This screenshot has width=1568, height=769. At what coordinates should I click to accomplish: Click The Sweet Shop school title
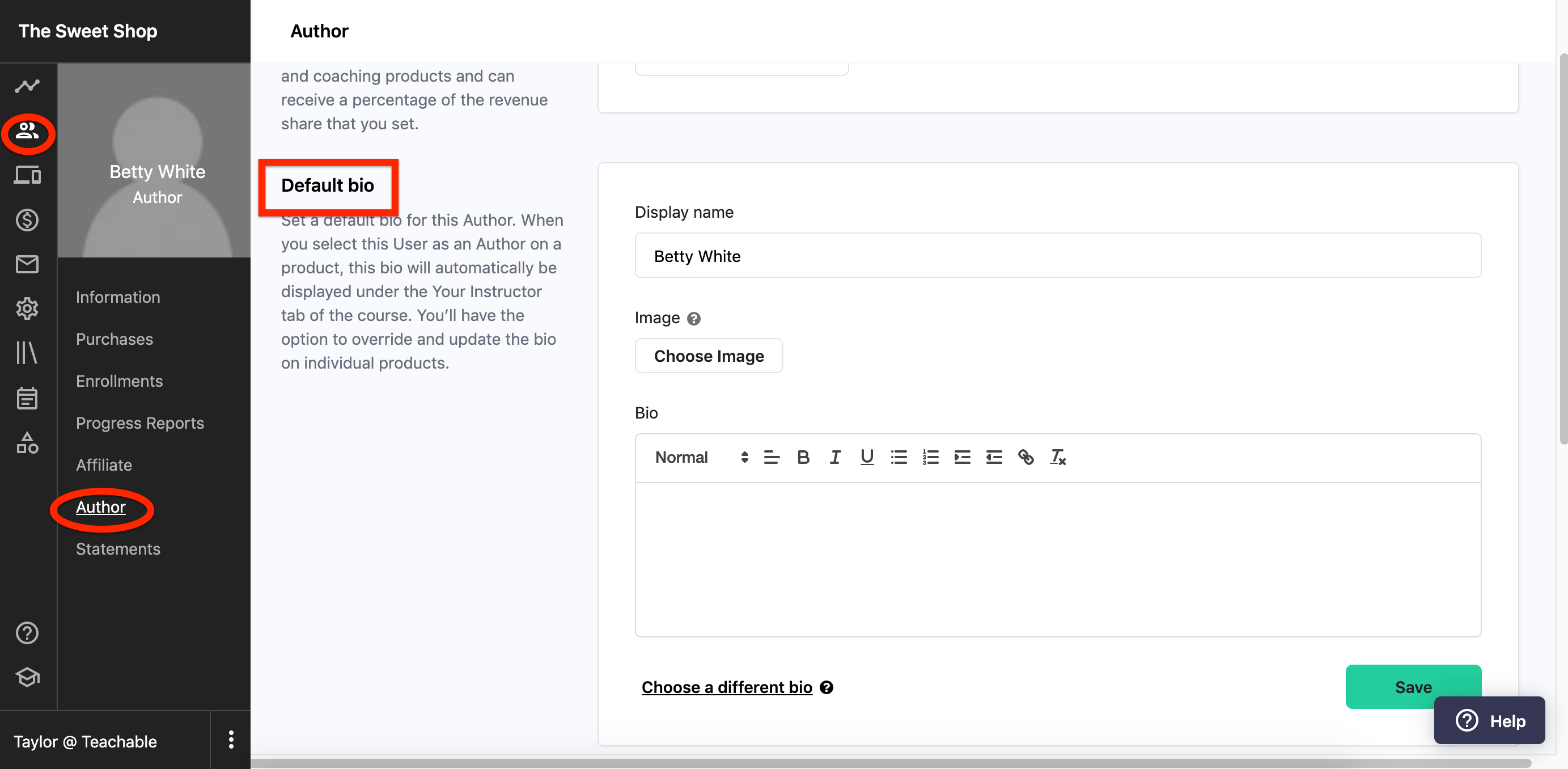88,31
